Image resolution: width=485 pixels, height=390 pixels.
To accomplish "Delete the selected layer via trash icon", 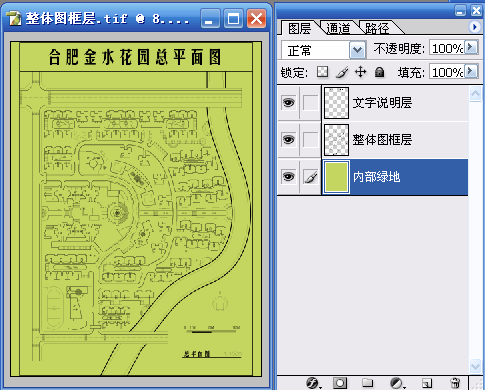I will 455,383.
